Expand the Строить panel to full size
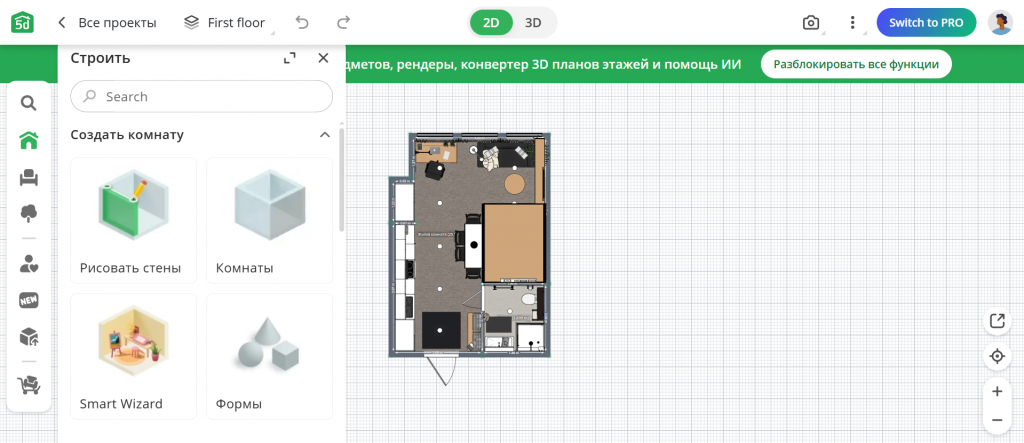This screenshot has height=443, width=1024. tap(289, 58)
